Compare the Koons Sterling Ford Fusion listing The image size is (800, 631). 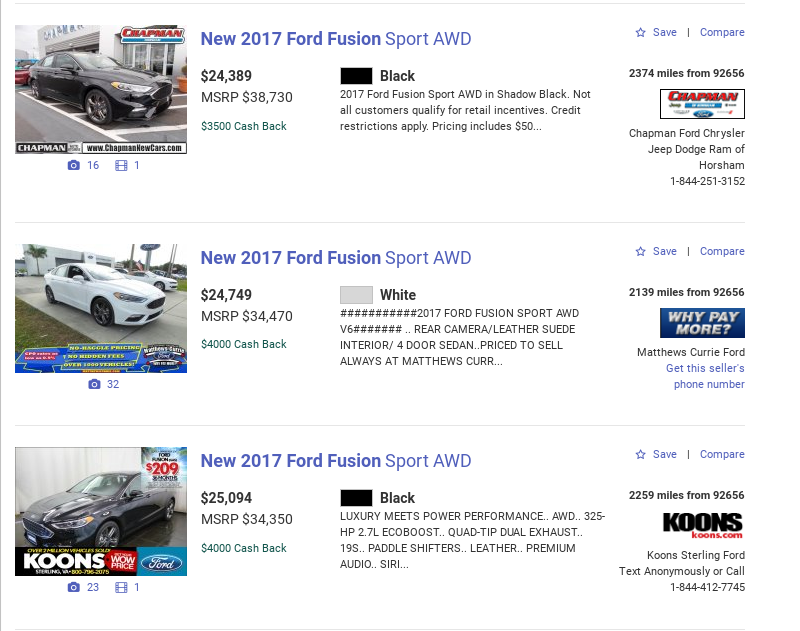point(722,455)
